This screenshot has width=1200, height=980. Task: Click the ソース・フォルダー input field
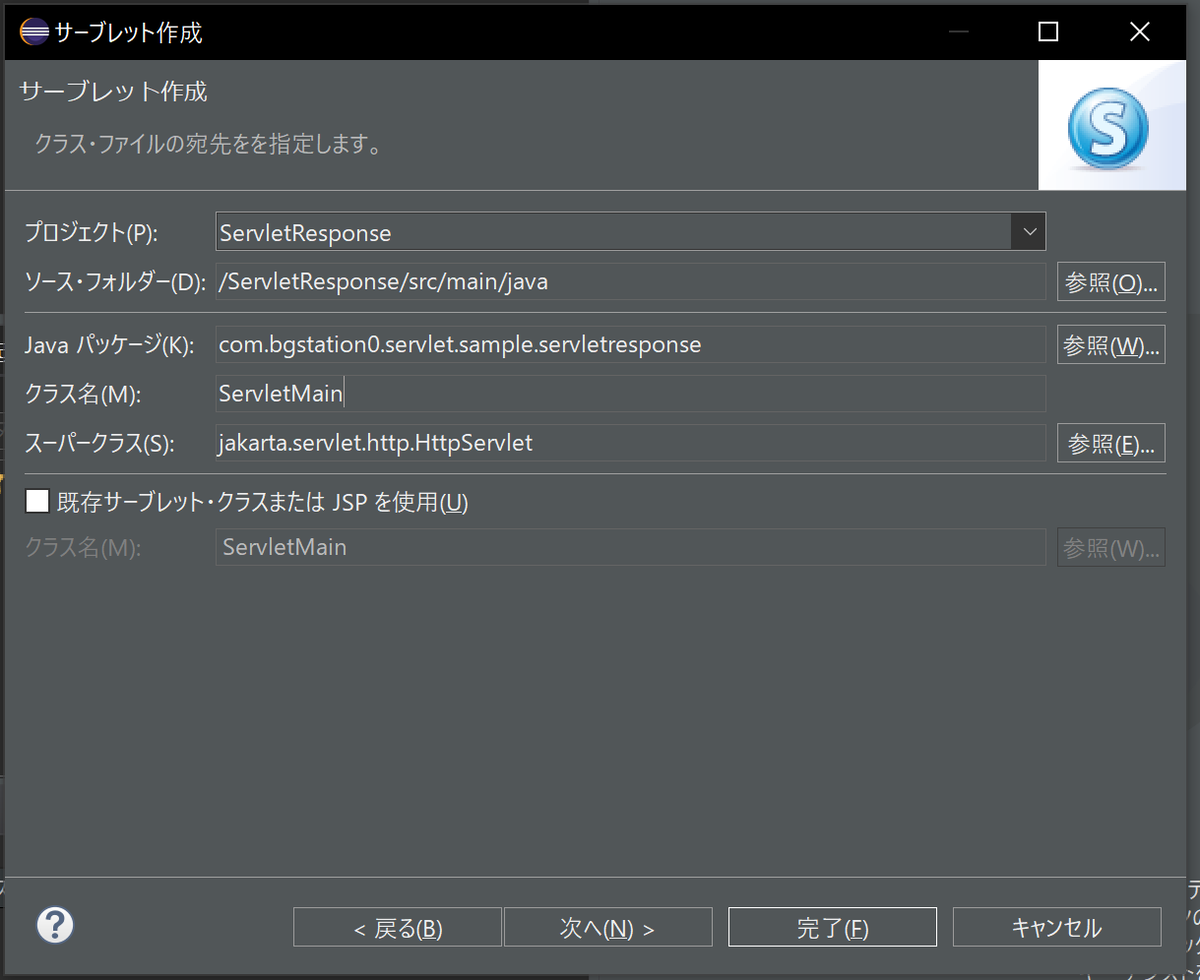(x=630, y=282)
